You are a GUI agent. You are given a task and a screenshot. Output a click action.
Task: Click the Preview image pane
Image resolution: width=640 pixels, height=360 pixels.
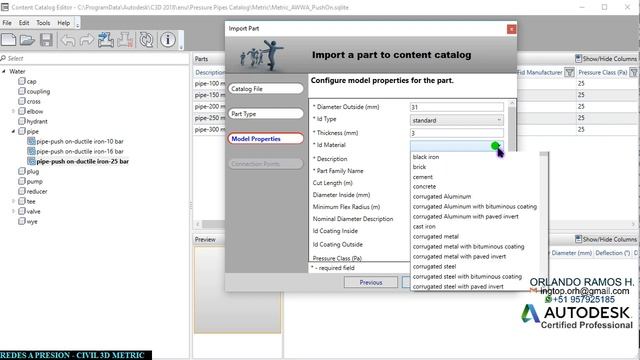(x=237, y=290)
